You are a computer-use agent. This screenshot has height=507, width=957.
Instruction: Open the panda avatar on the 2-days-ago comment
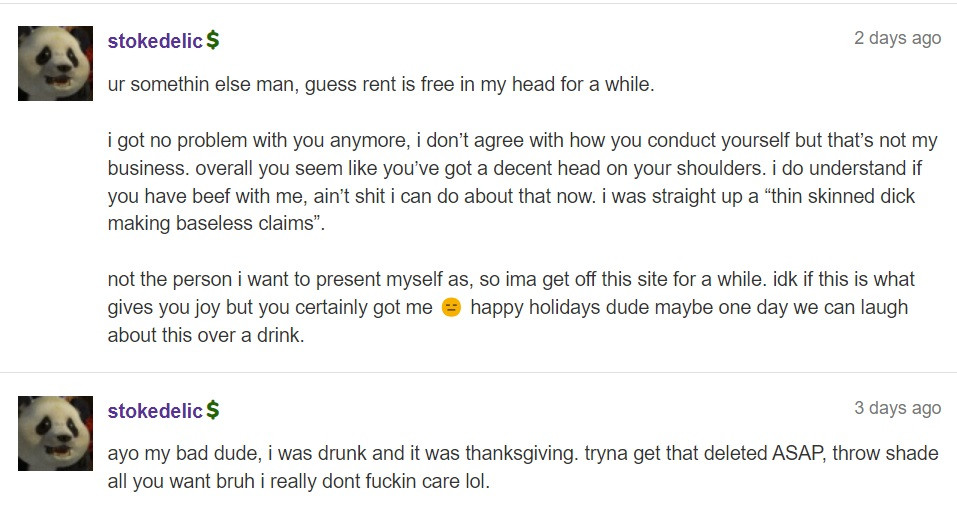(56, 63)
